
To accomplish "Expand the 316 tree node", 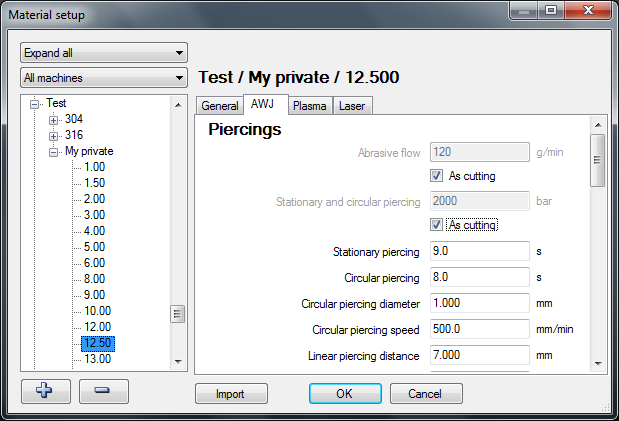I will pyautogui.click(x=54, y=135).
